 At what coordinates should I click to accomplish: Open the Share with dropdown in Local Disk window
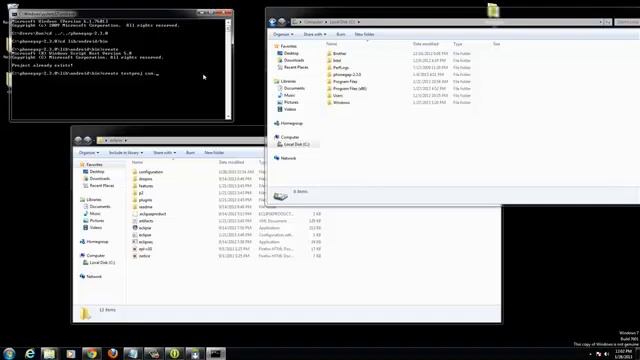pos(315,34)
